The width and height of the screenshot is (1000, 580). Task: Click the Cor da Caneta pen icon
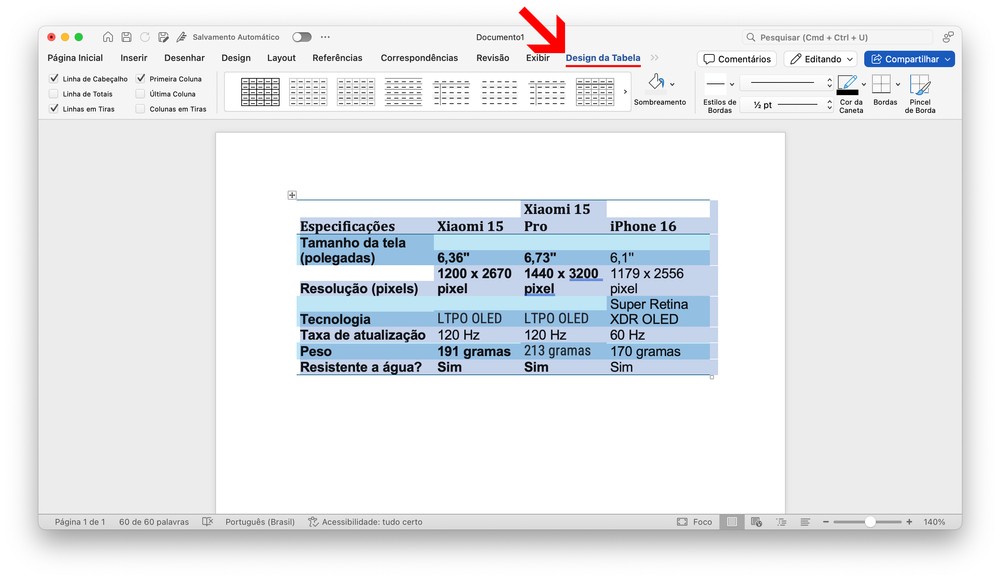(848, 82)
